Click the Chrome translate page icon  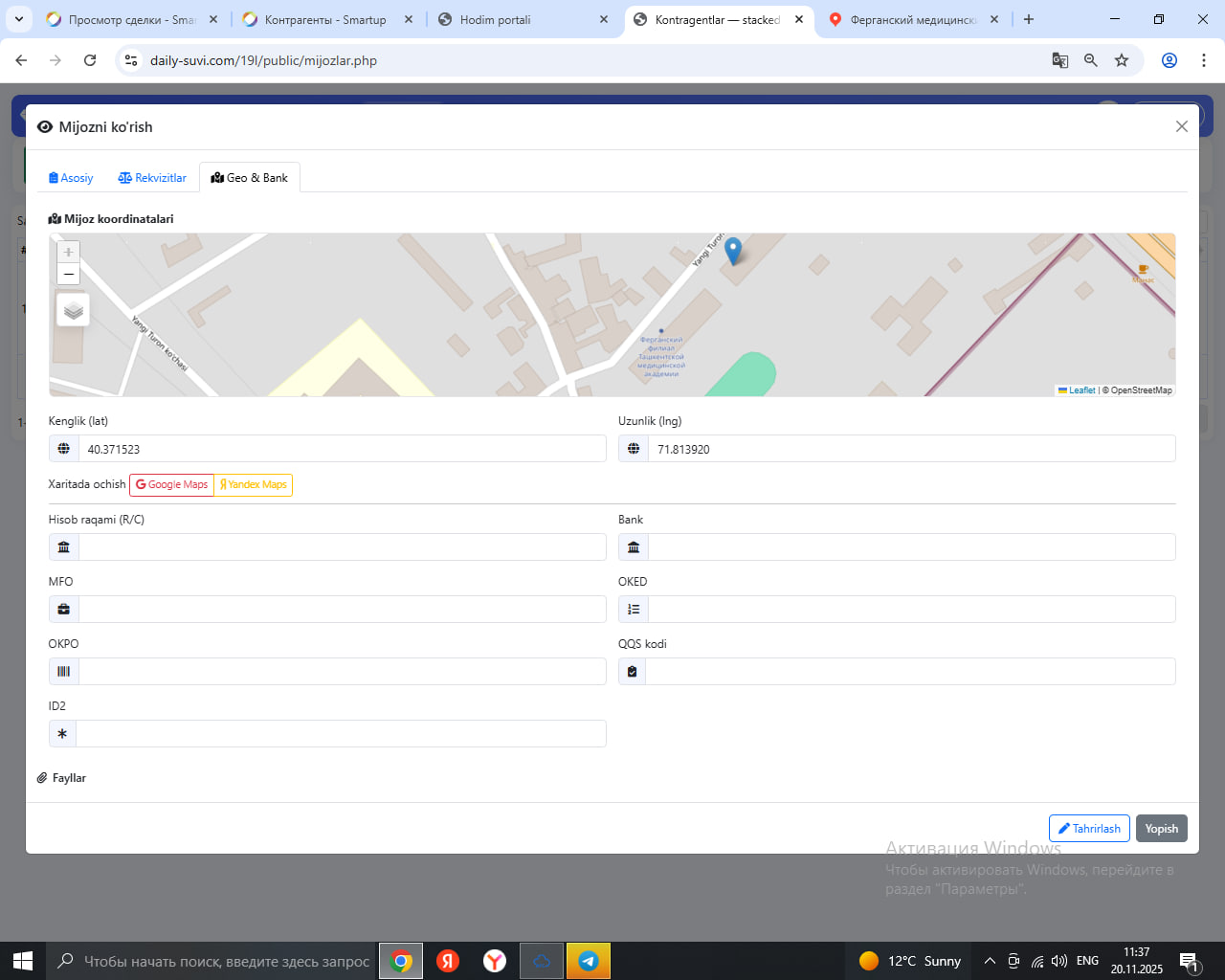tap(1059, 60)
